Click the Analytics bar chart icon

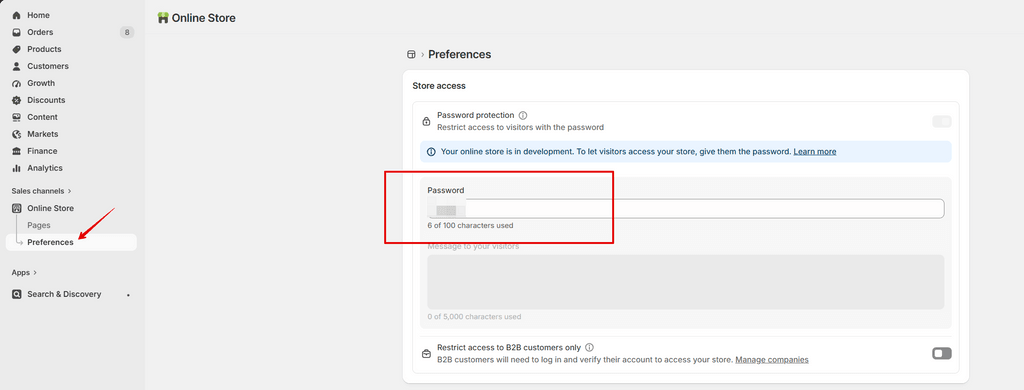tap(17, 168)
